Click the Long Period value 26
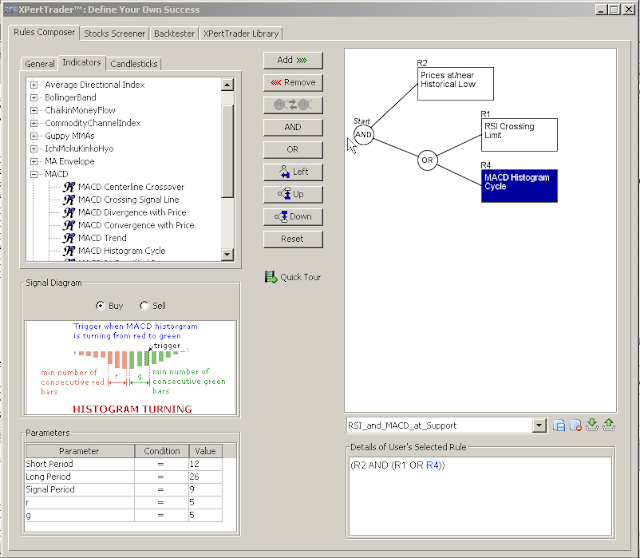 tap(205, 476)
